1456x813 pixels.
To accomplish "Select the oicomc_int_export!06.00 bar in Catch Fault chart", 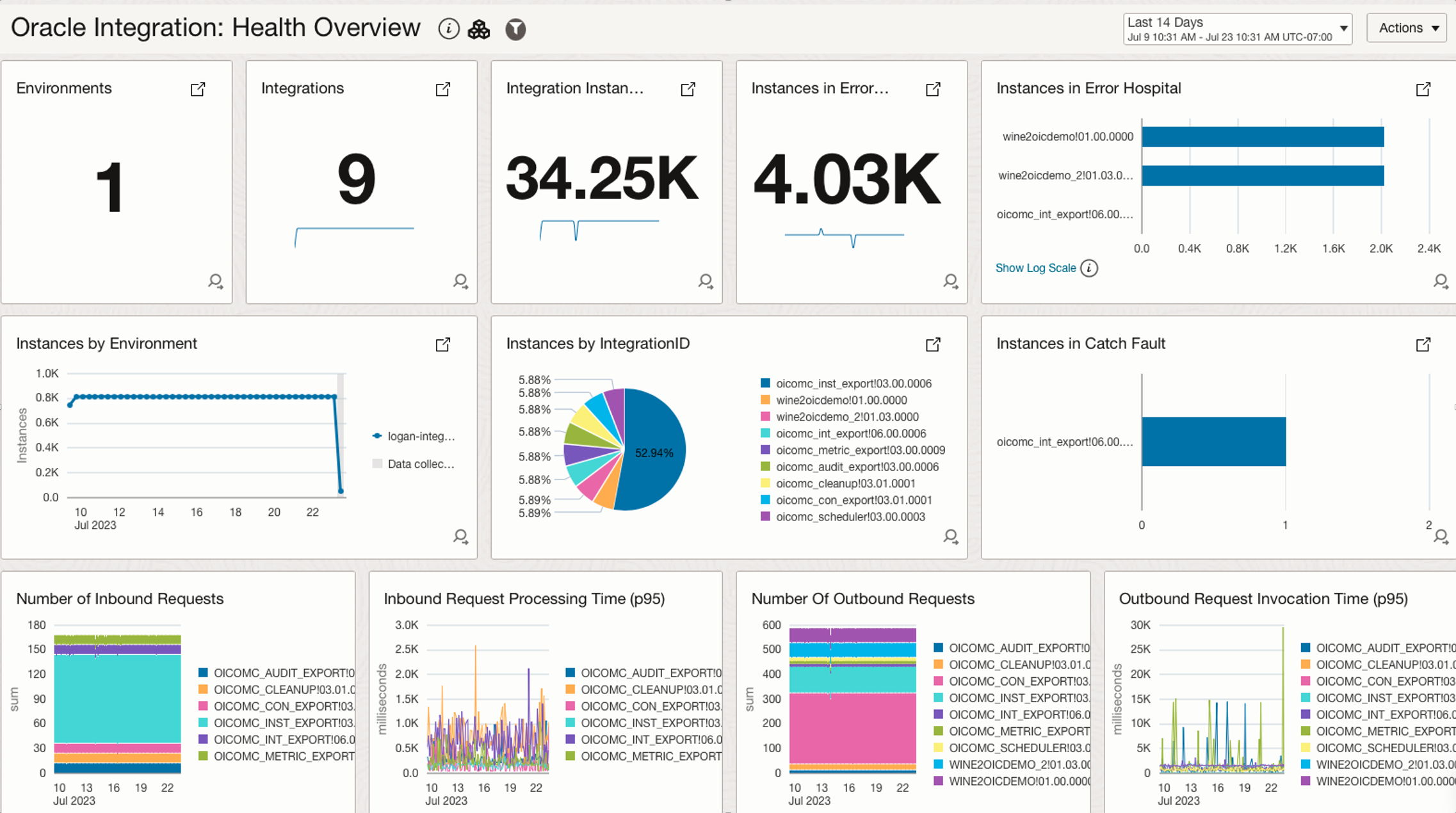I will click(1213, 442).
